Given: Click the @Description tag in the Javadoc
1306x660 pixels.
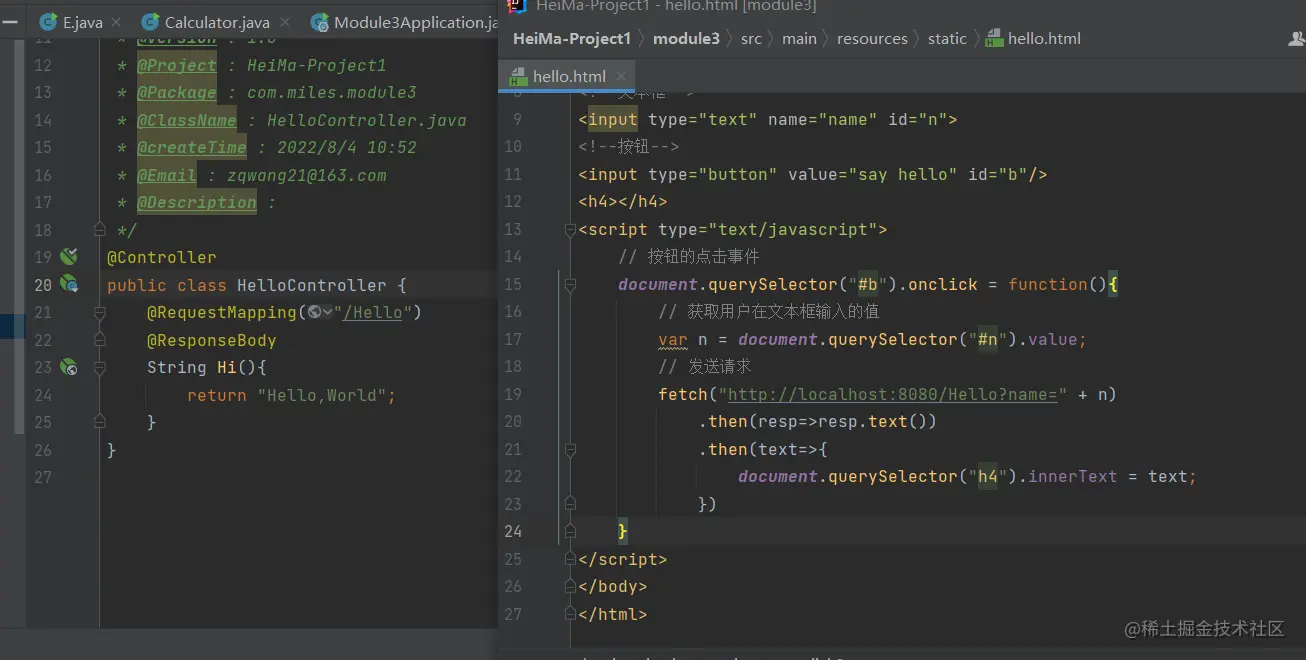Looking at the screenshot, I should coord(197,202).
